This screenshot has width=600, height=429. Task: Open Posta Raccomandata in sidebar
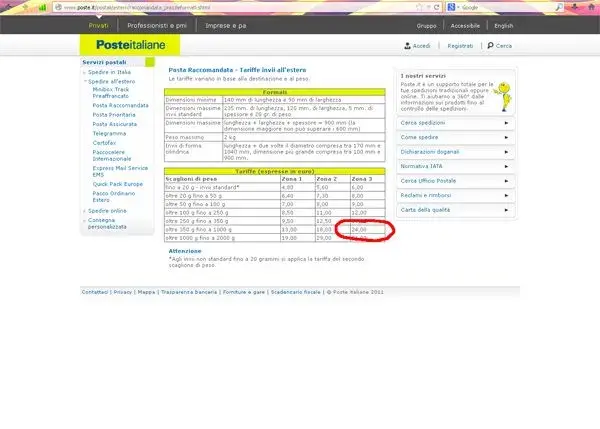tap(121, 105)
